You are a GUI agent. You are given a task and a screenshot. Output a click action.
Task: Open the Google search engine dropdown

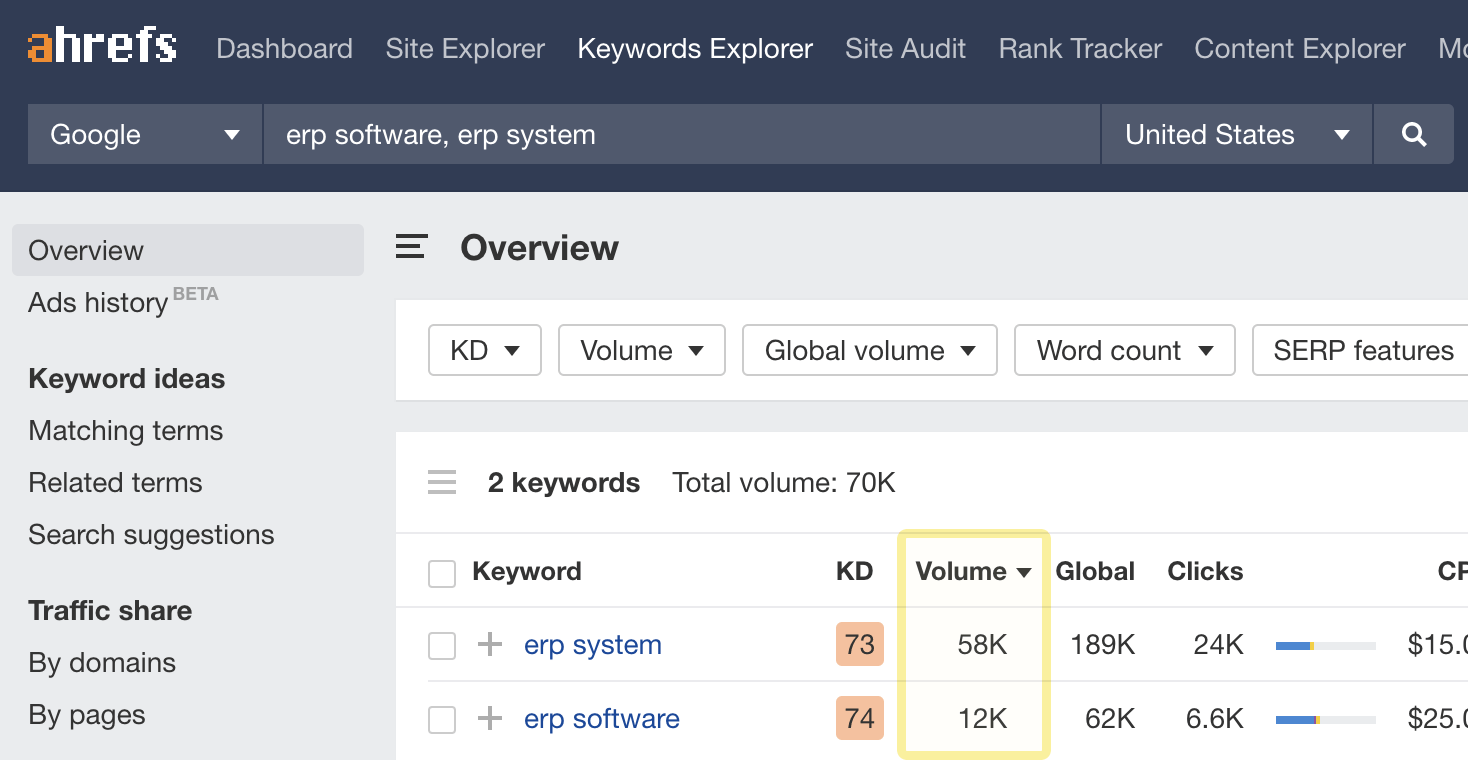[x=145, y=135]
